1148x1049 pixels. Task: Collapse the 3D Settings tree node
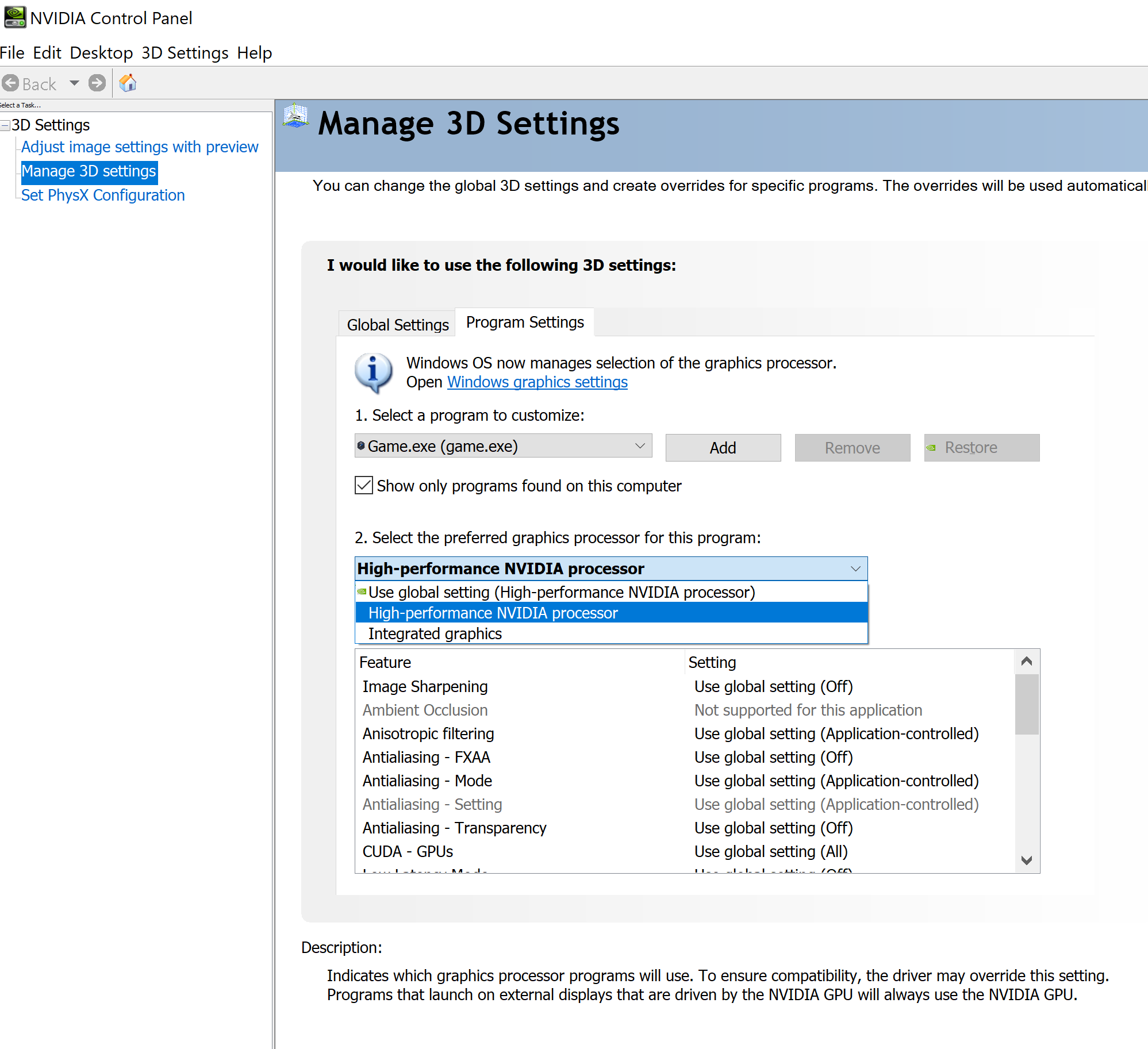click(x=5, y=125)
